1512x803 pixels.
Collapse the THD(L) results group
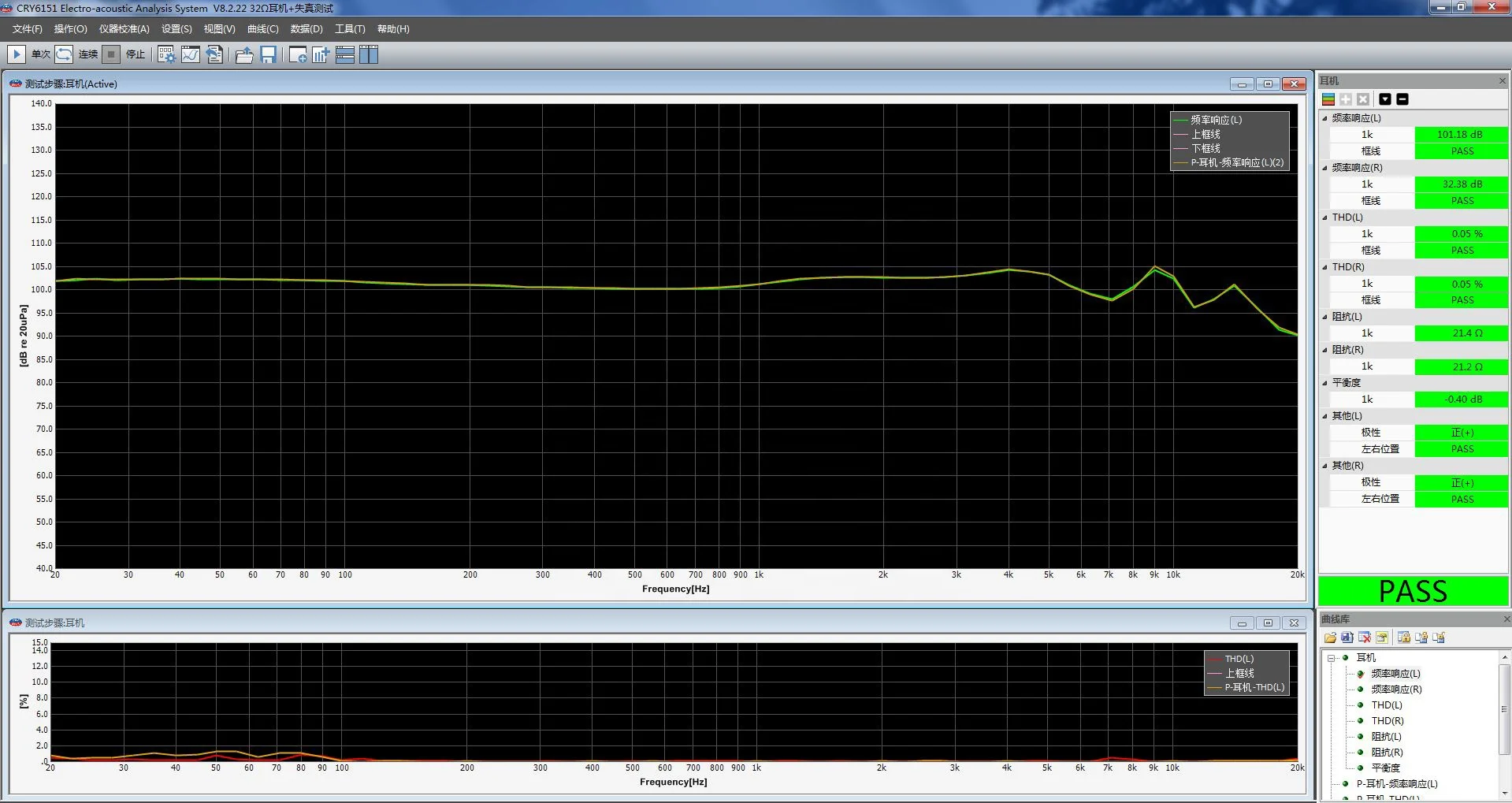pos(1324,217)
